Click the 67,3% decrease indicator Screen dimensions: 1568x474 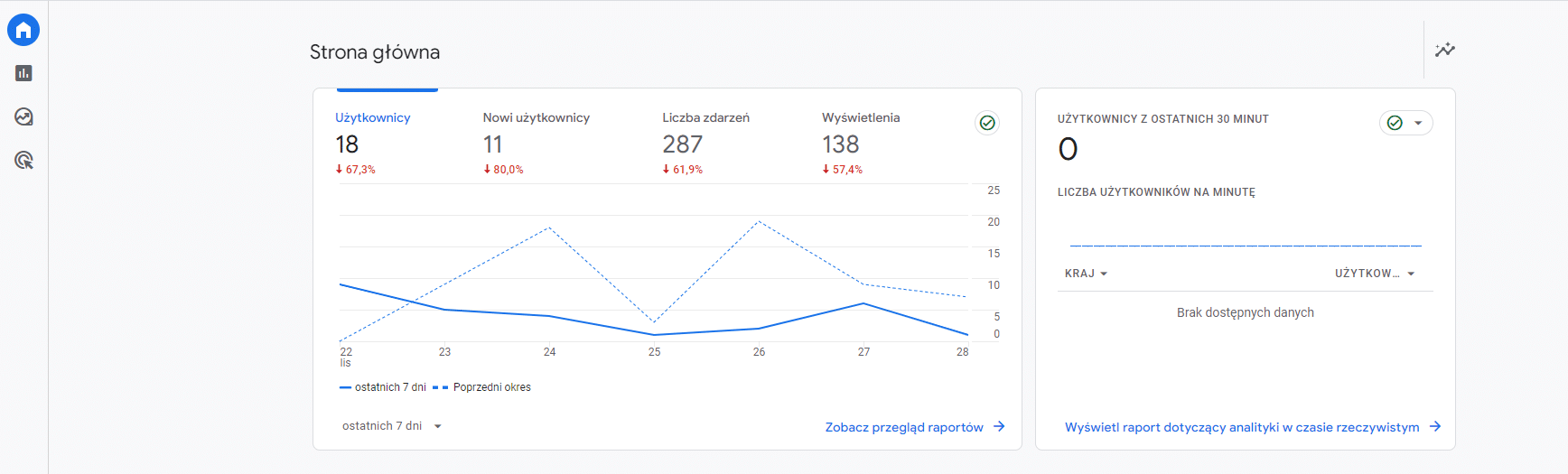[356, 170]
